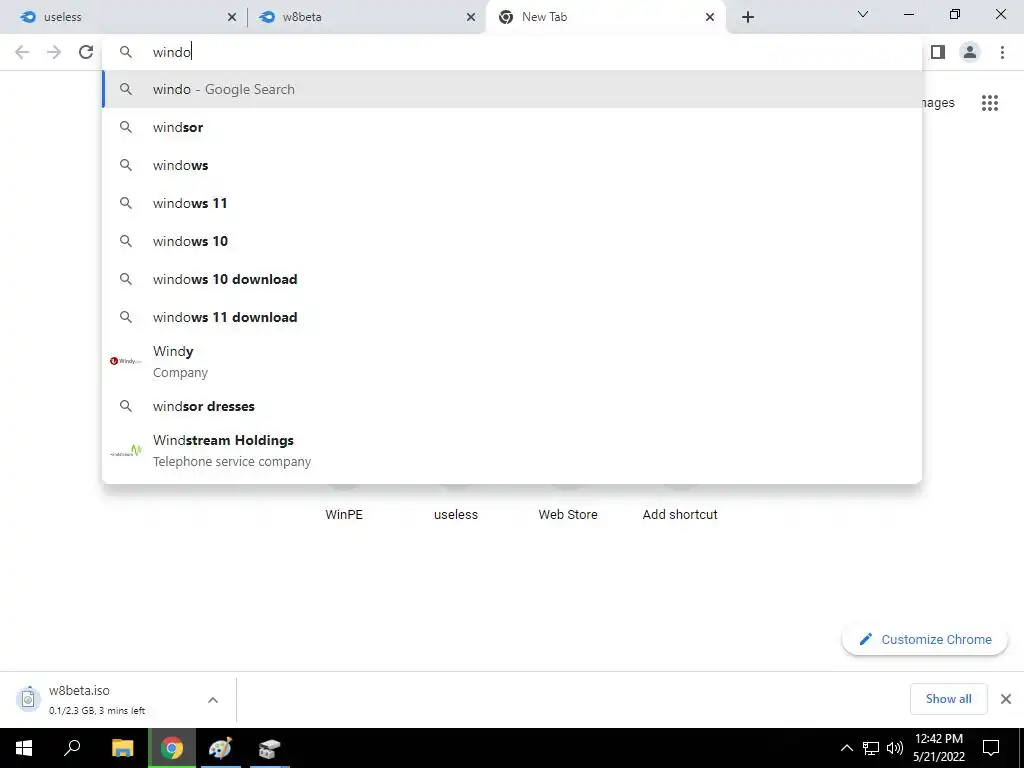
Task: Choose the windows 11 download suggestion
Action: [512, 317]
